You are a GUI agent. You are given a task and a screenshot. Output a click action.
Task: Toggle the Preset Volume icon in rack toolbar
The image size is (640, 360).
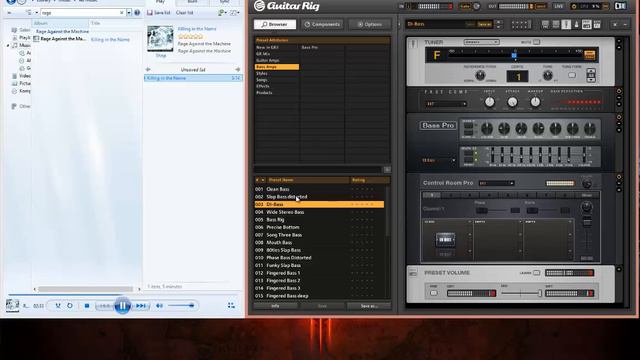pyautogui.click(x=597, y=24)
